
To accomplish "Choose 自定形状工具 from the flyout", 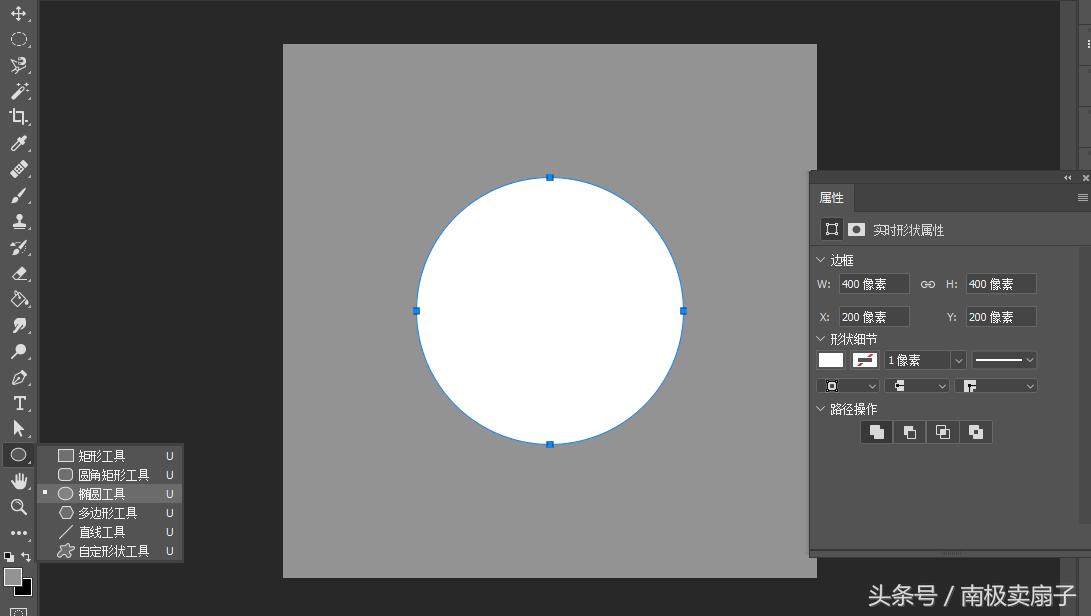I will [x=111, y=551].
